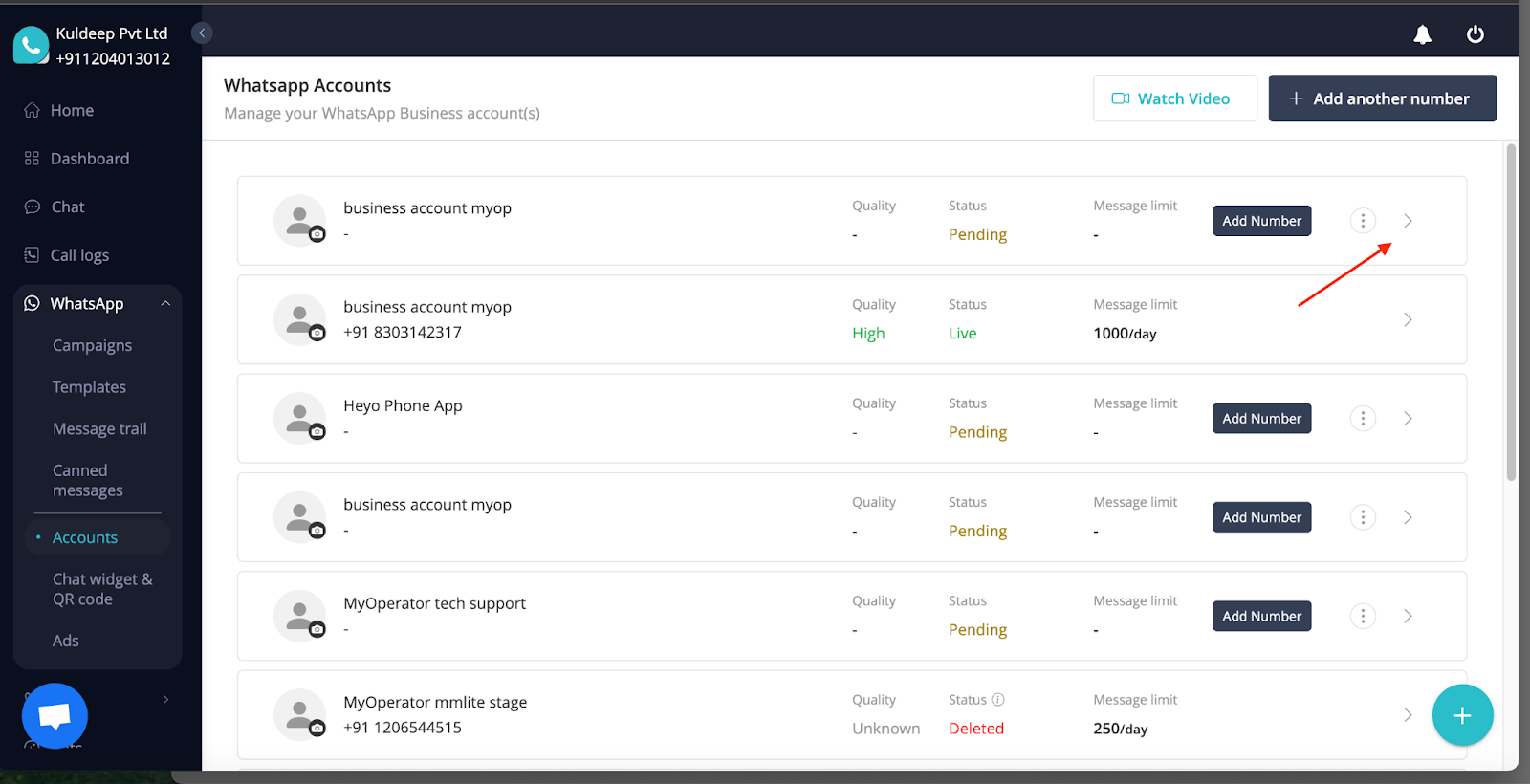Click profile avatar of Heyo Phone App
Viewport: 1530px width, 784px height.
[300, 419]
